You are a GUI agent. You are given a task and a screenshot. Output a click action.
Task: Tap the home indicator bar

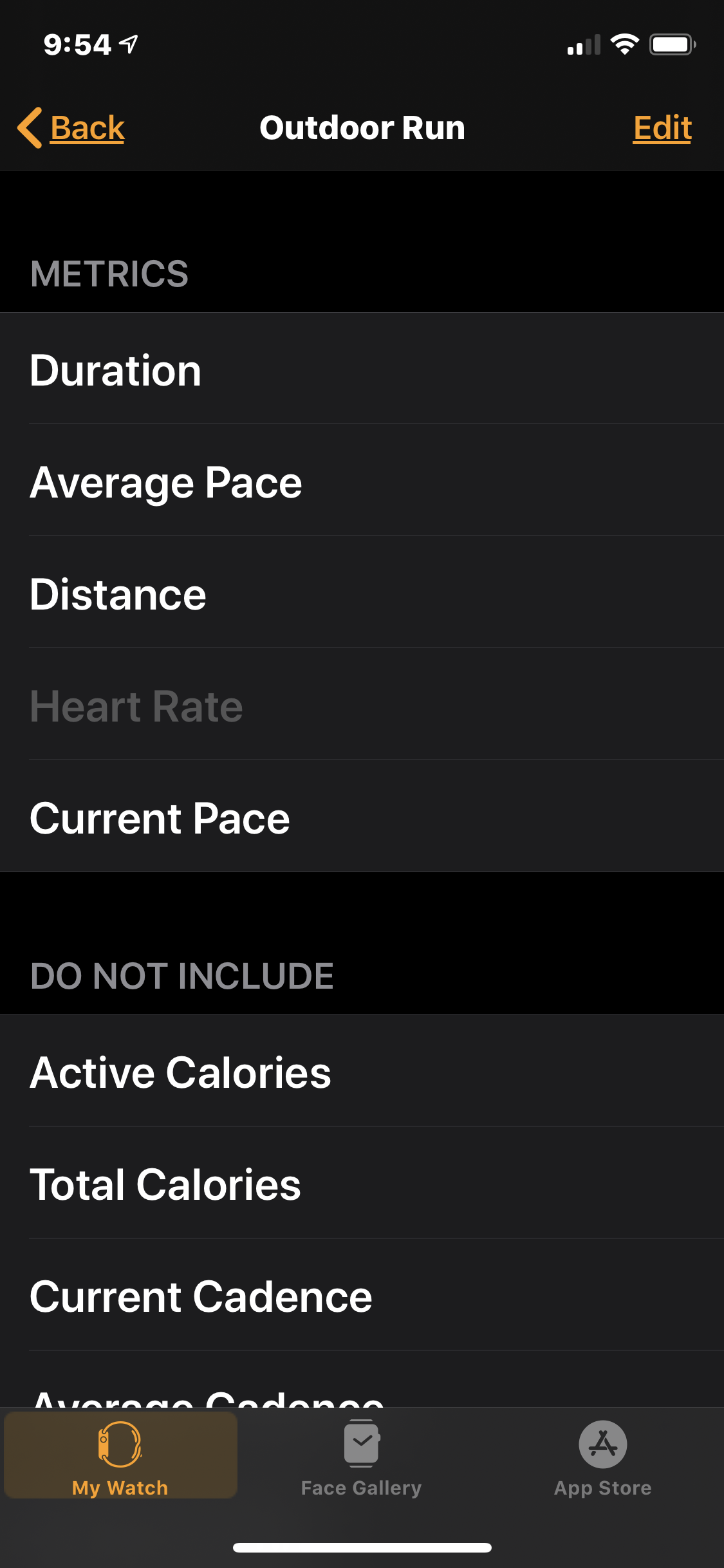pyautogui.click(x=362, y=1547)
